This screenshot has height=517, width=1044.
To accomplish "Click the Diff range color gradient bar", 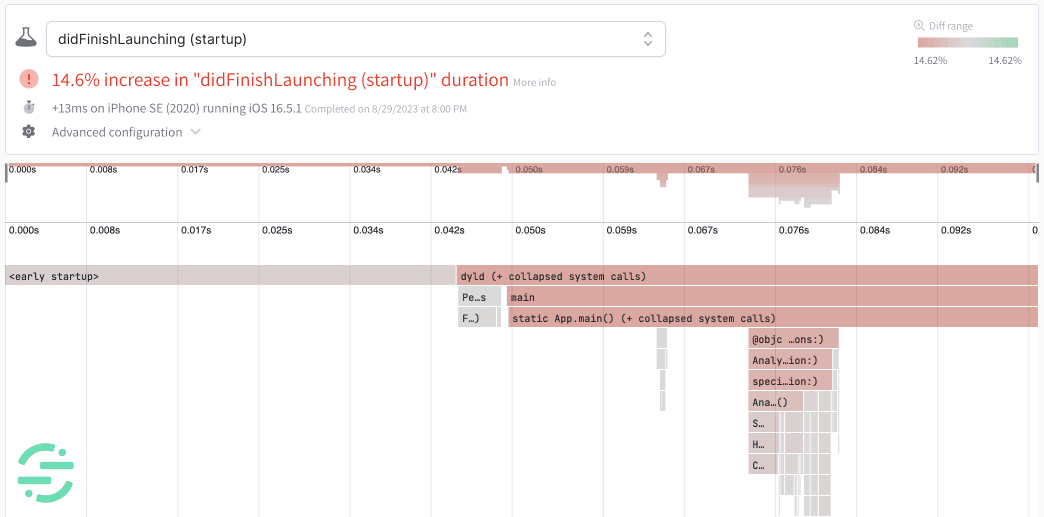I will coord(967,43).
